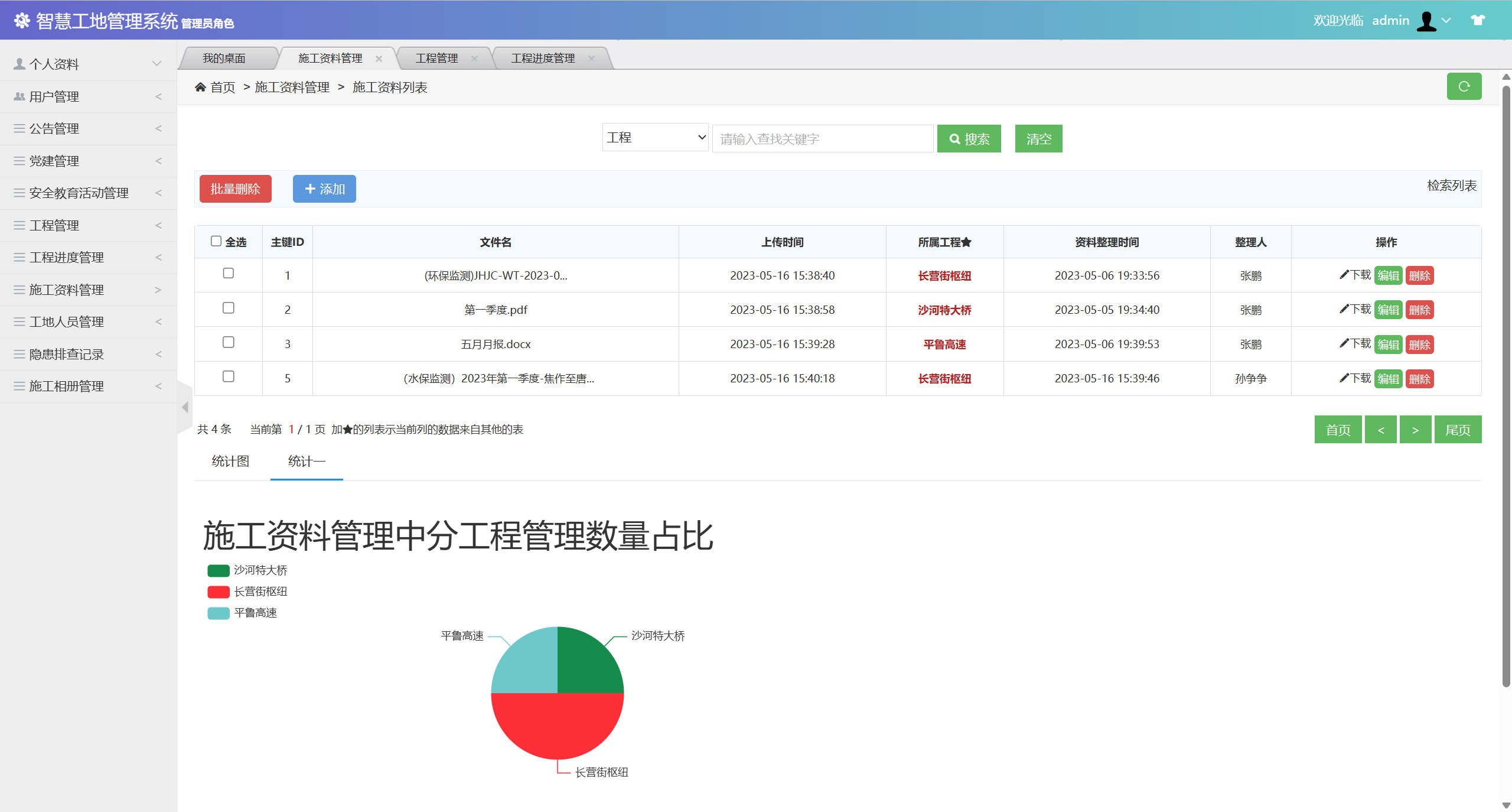Check the 全选 select-all checkbox
The image size is (1512, 812).
pos(216,241)
